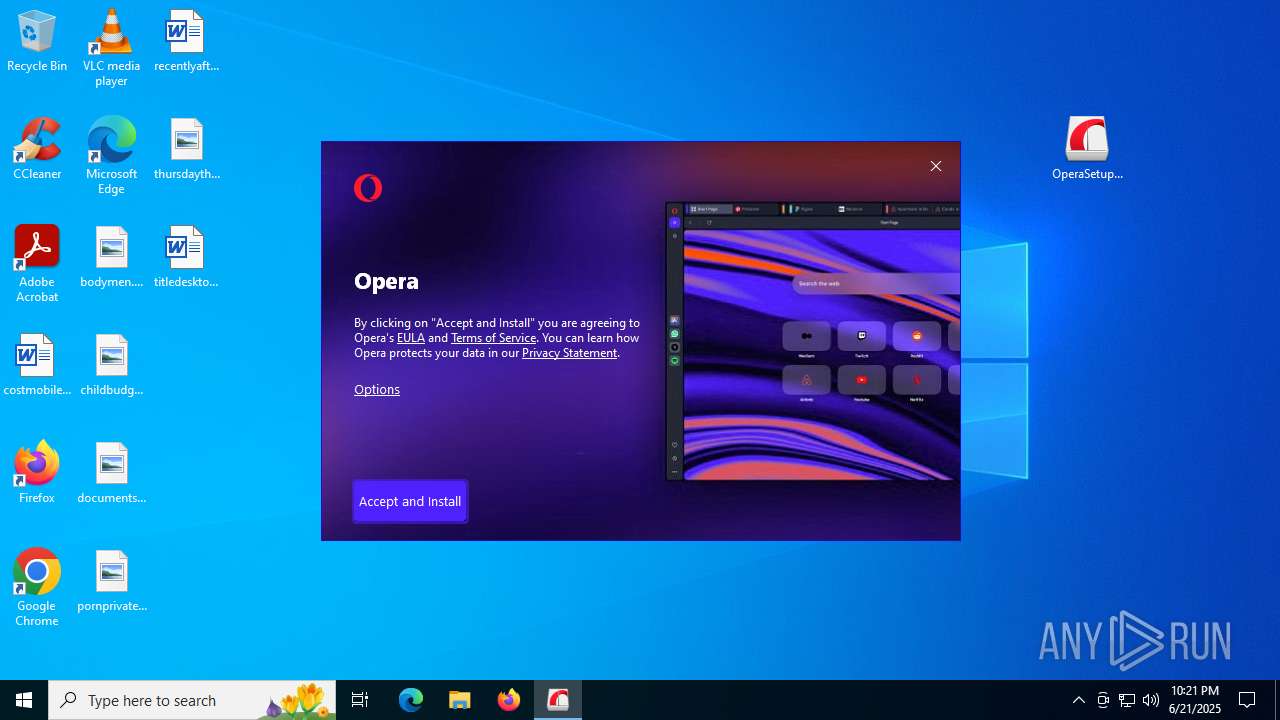This screenshot has width=1280, height=720.
Task: Click the red Opera logo in installer
Action: coord(368,187)
